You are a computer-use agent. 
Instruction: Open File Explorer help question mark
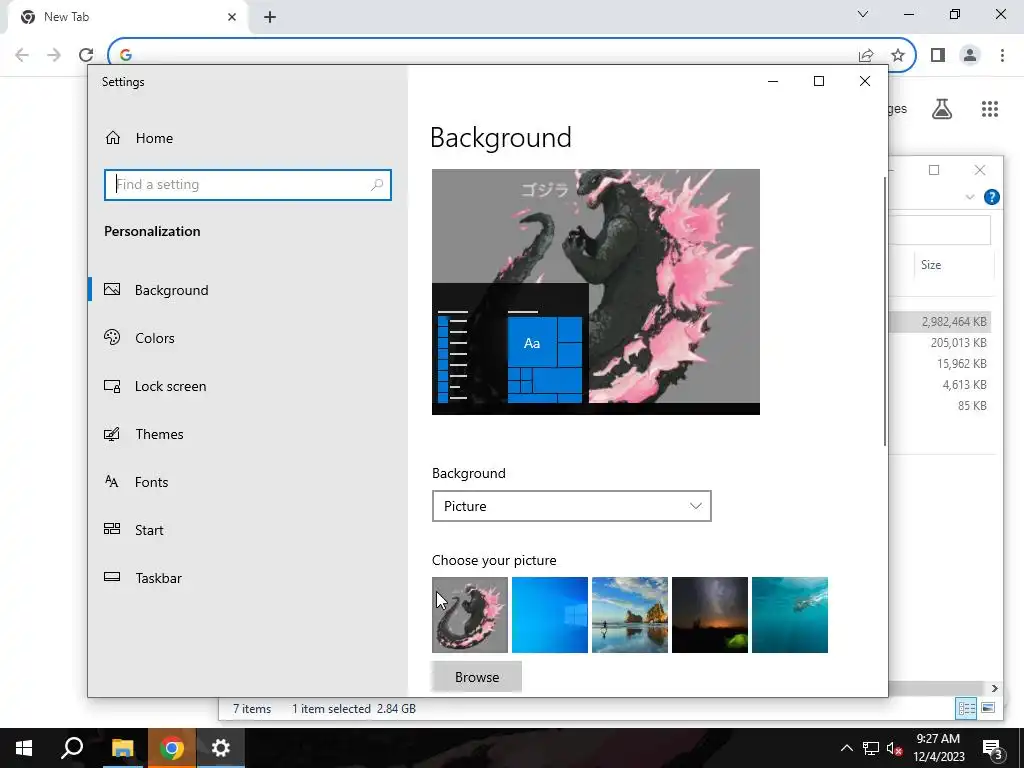click(991, 197)
